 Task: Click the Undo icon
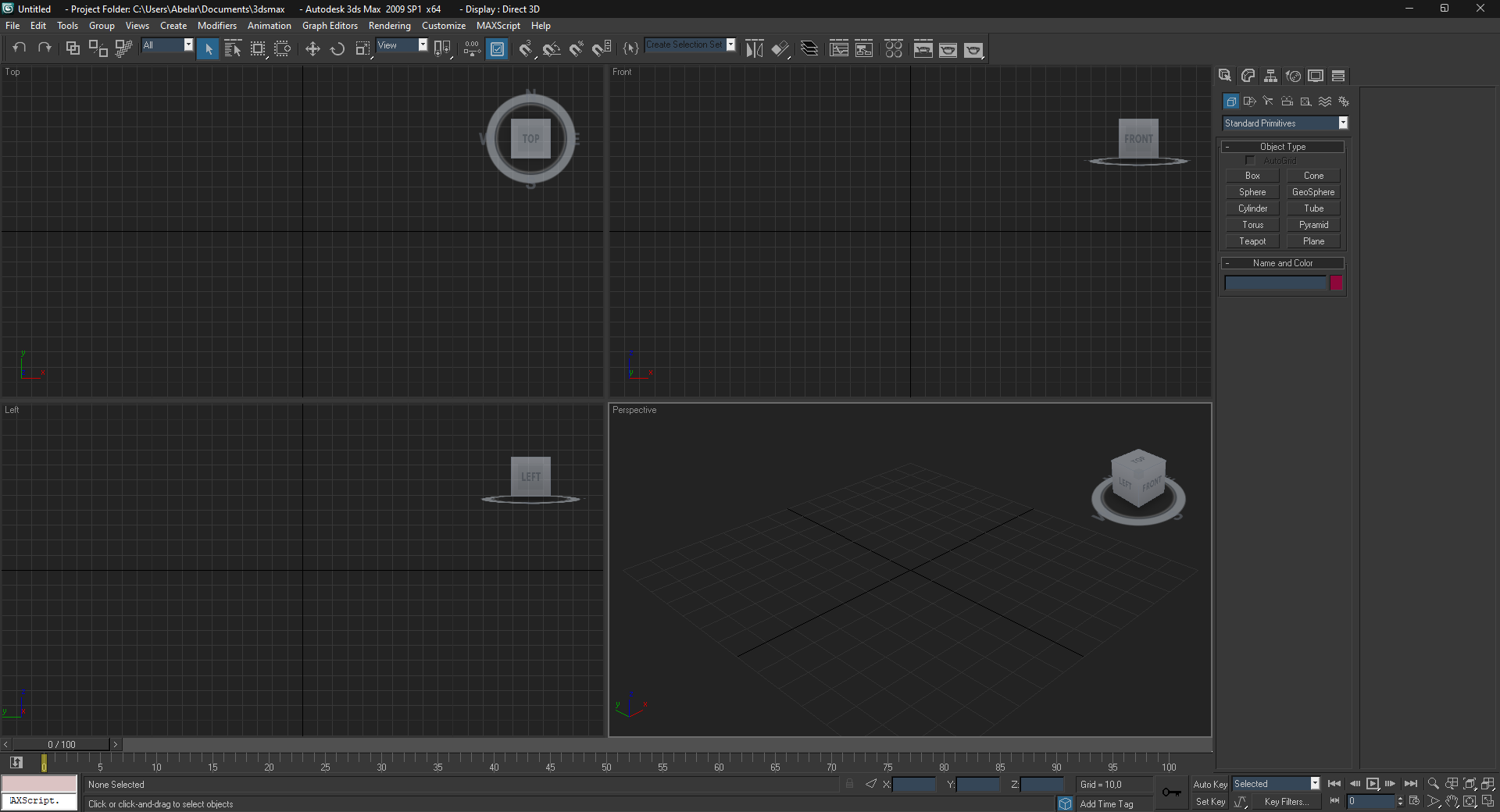click(20, 48)
